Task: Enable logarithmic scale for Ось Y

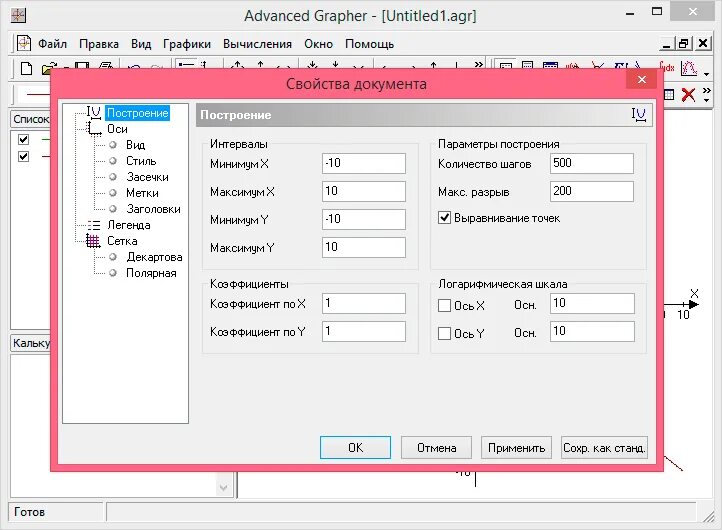Action: tap(444, 333)
